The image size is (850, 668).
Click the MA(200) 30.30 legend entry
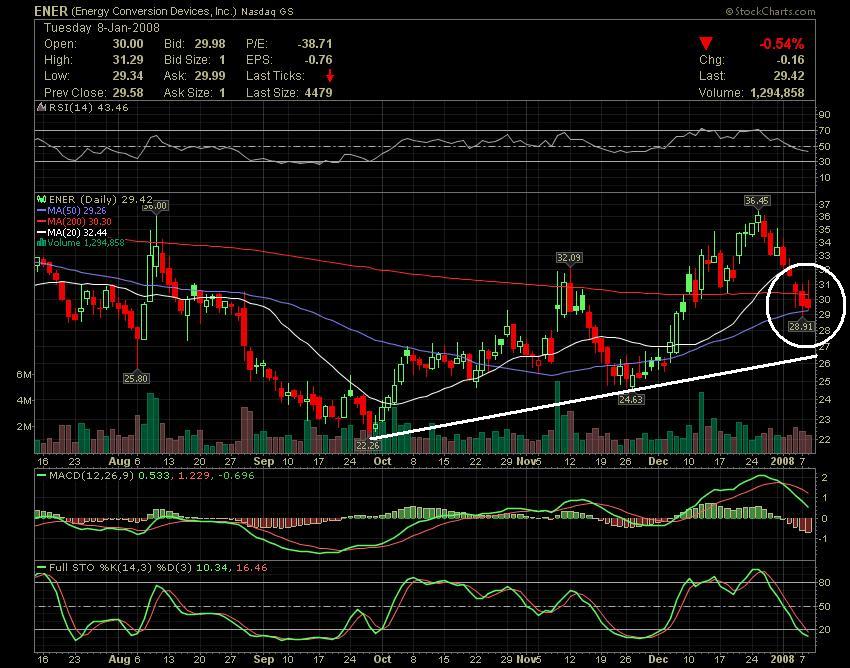click(x=79, y=222)
